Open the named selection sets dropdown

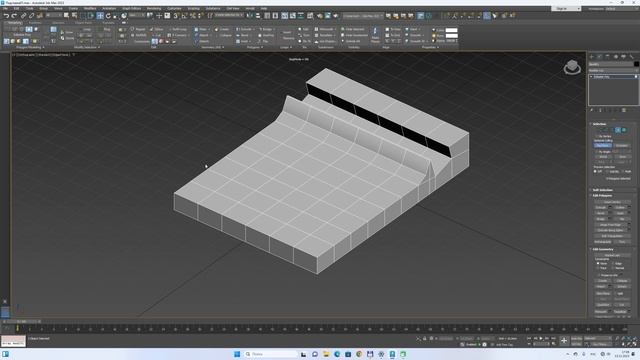click(229, 16)
